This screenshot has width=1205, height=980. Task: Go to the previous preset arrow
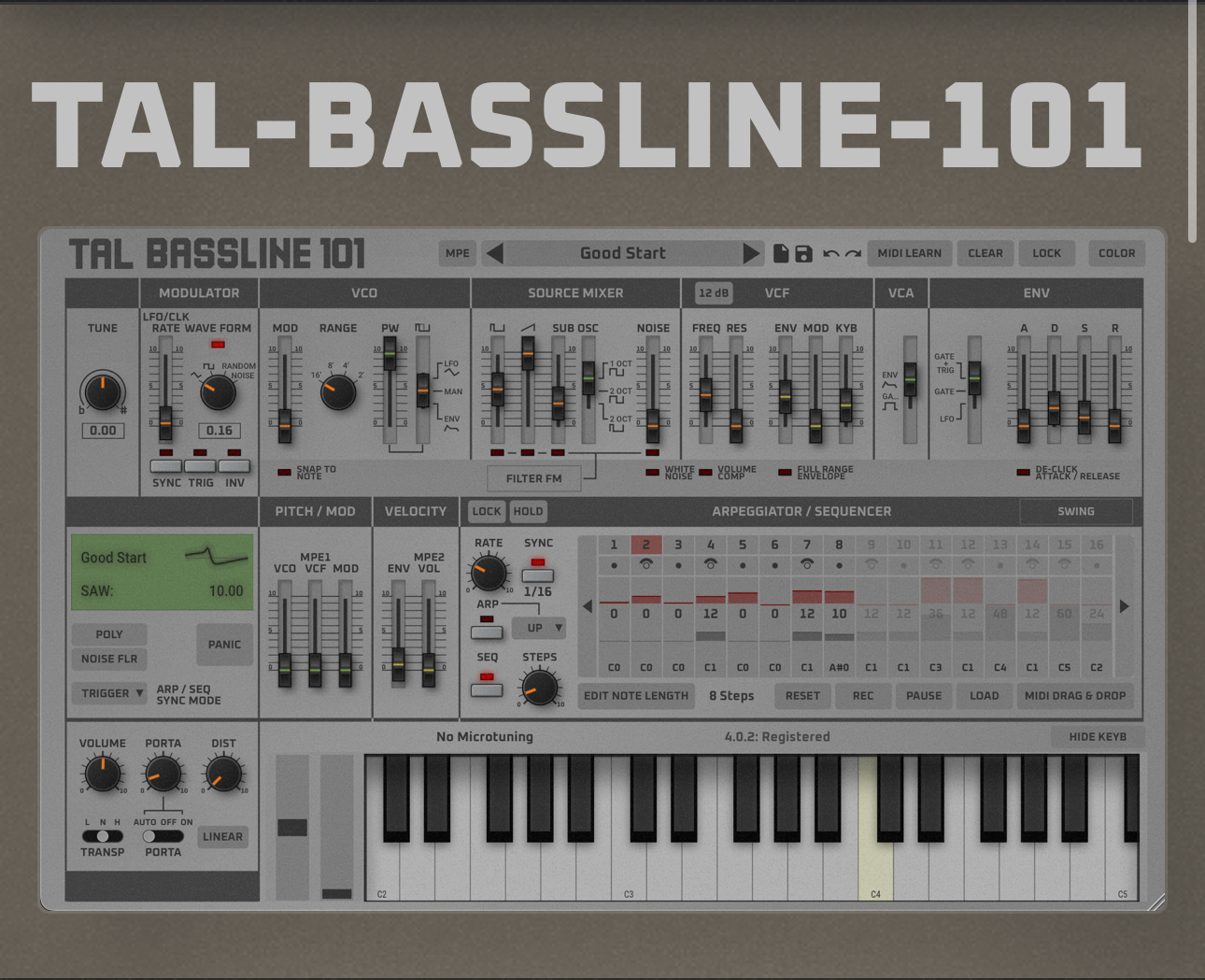pos(495,253)
